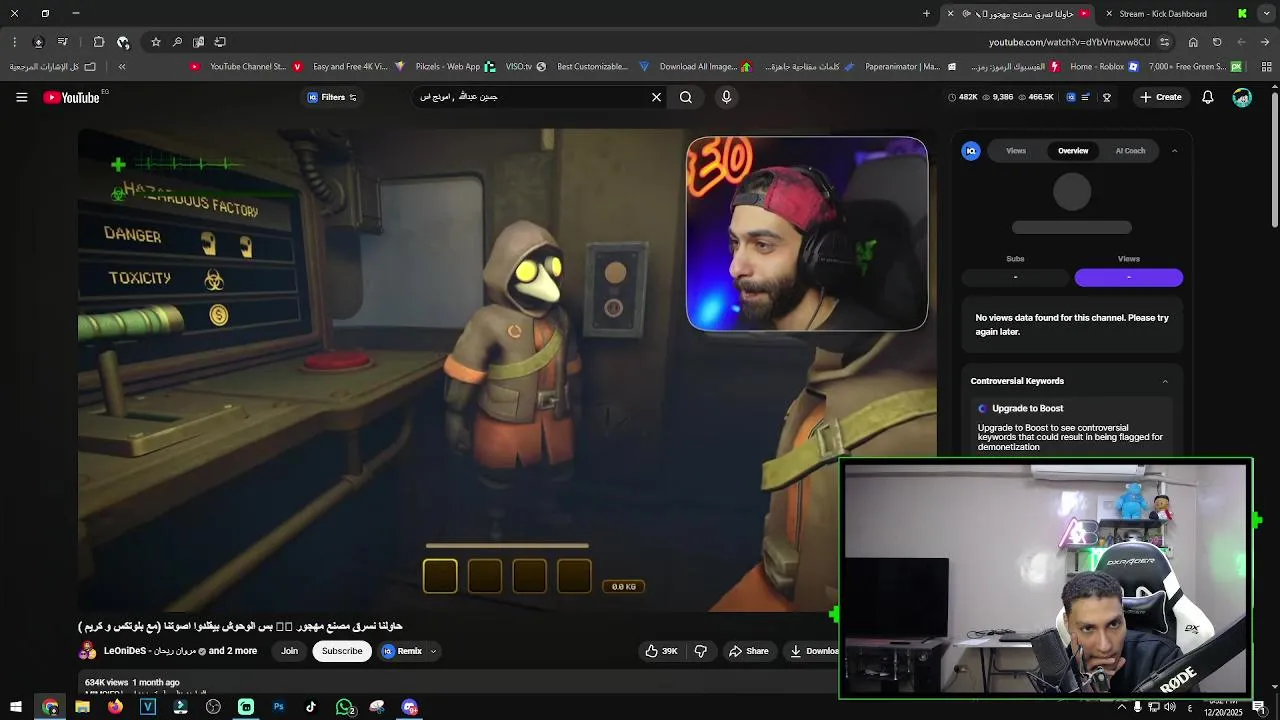1280x720 pixels.
Task: Open the account avatar menu
Action: pos(1242,97)
